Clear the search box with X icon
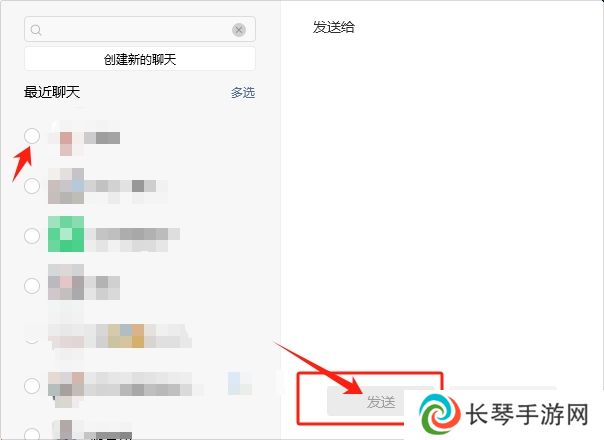 239,30
